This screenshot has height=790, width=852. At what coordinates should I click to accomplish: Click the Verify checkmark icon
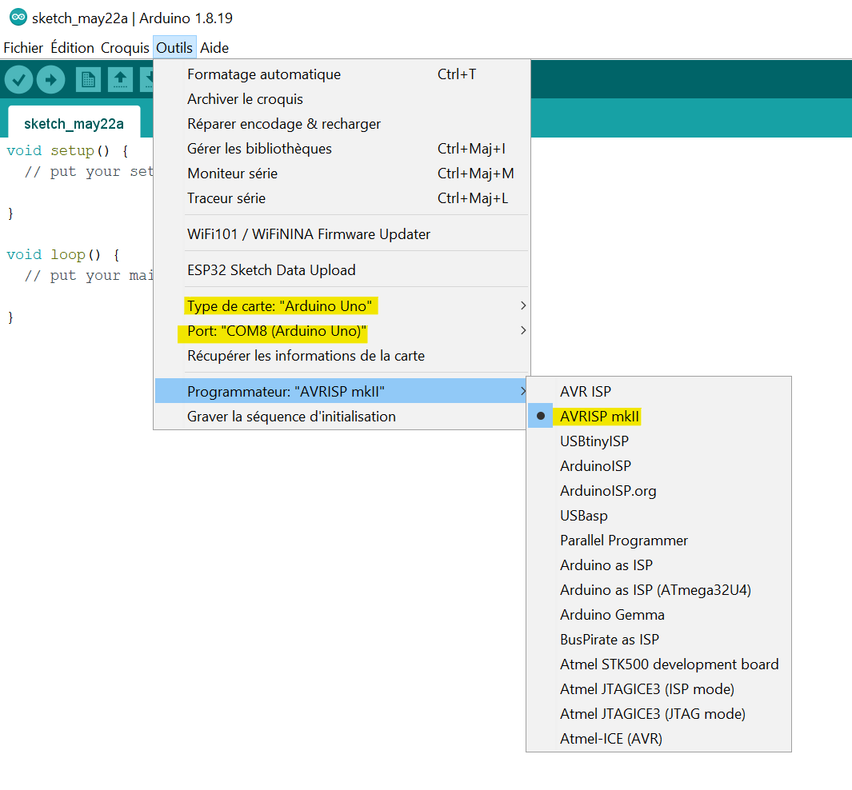19,78
